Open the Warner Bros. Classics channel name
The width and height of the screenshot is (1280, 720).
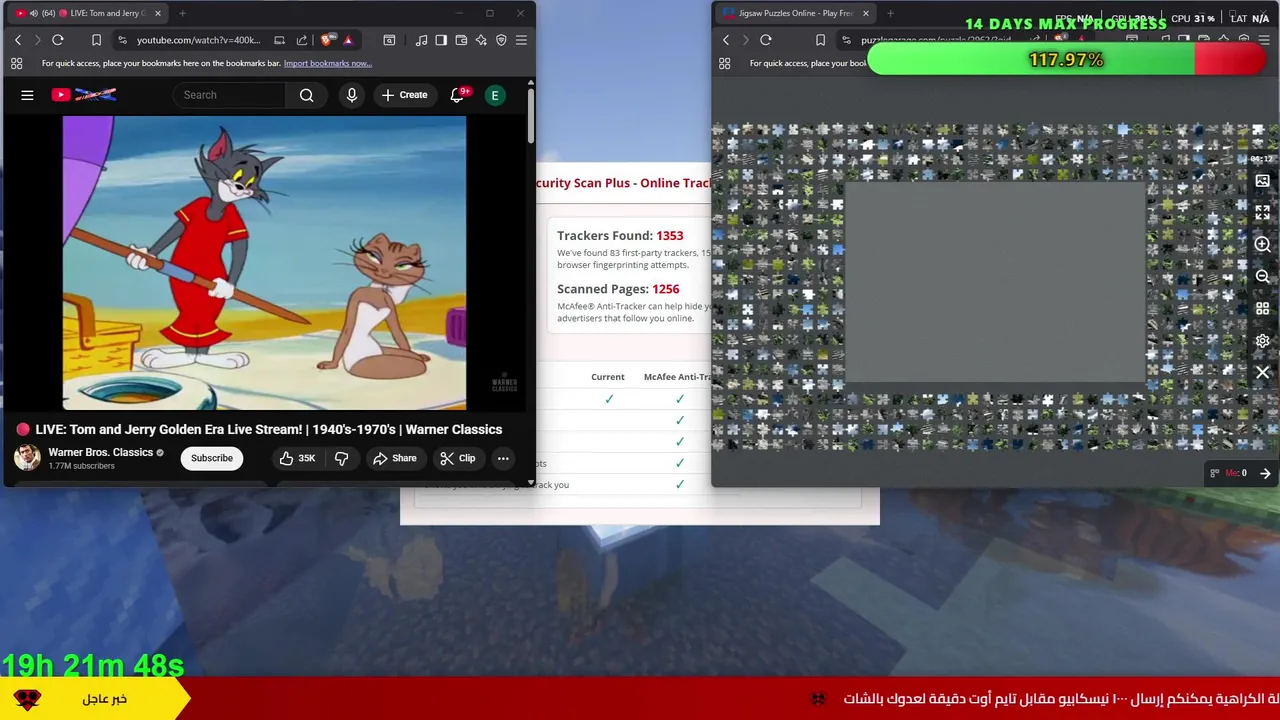(x=101, y=452)
